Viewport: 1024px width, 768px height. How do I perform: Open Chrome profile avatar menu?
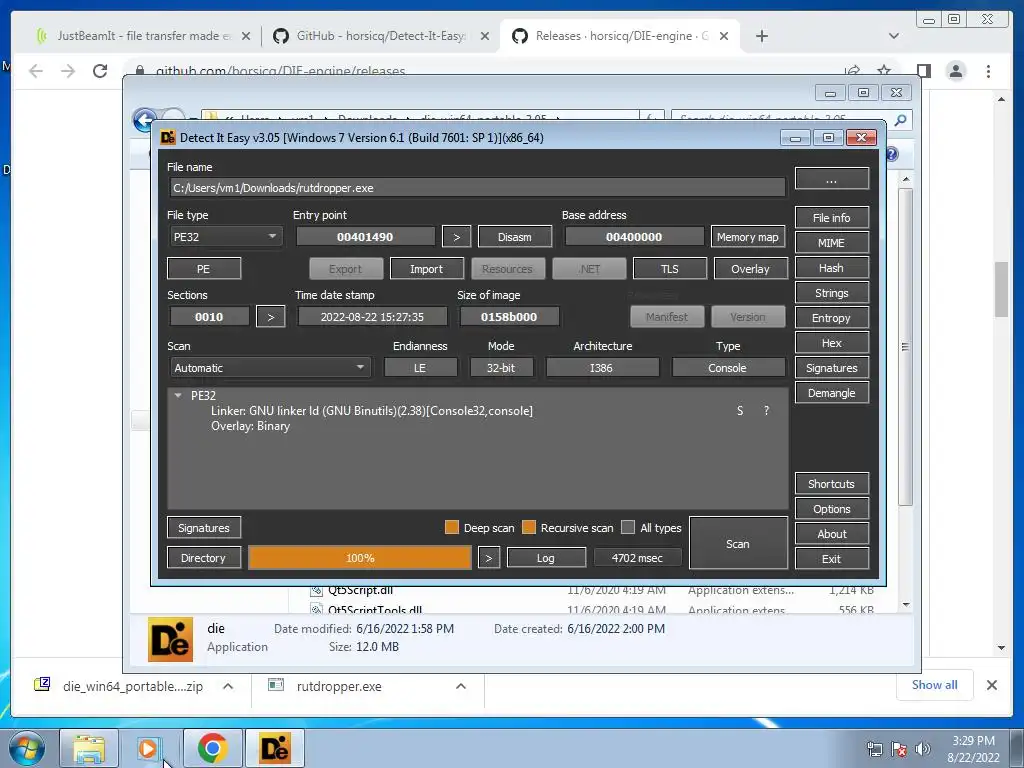coord(955,71)
